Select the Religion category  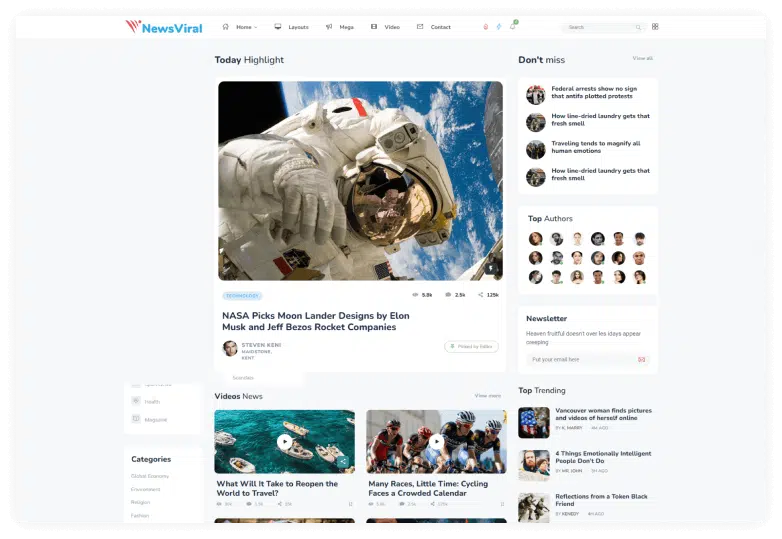click(140, 502)
